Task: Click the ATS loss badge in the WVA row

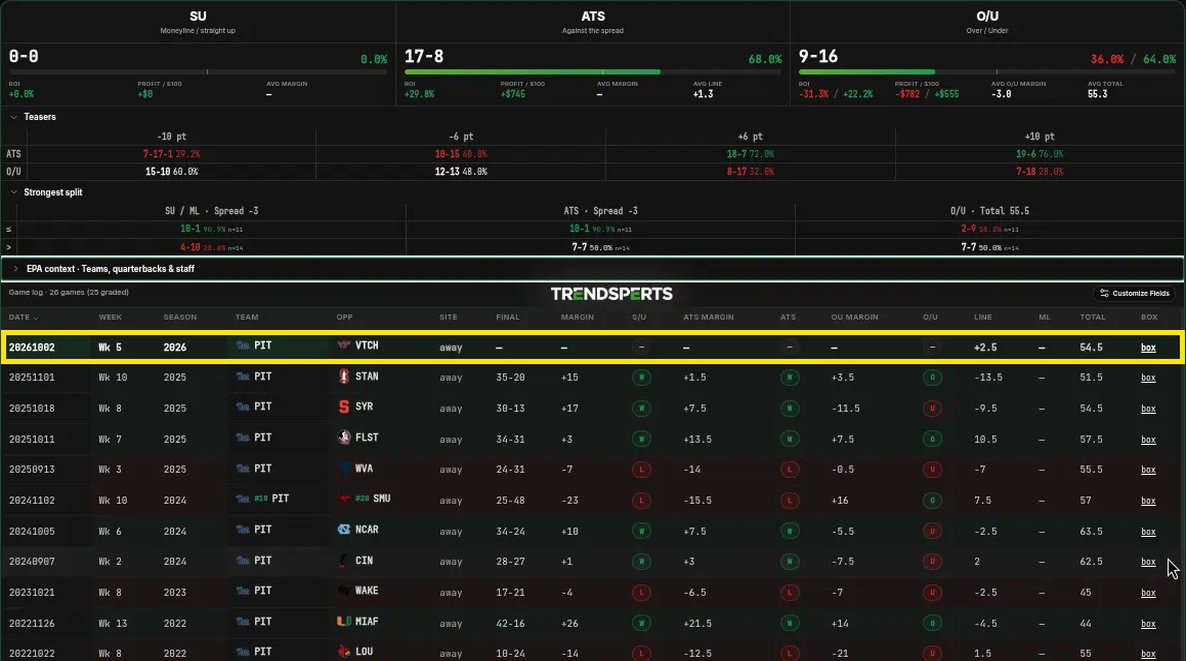Action: pos(789,470)
